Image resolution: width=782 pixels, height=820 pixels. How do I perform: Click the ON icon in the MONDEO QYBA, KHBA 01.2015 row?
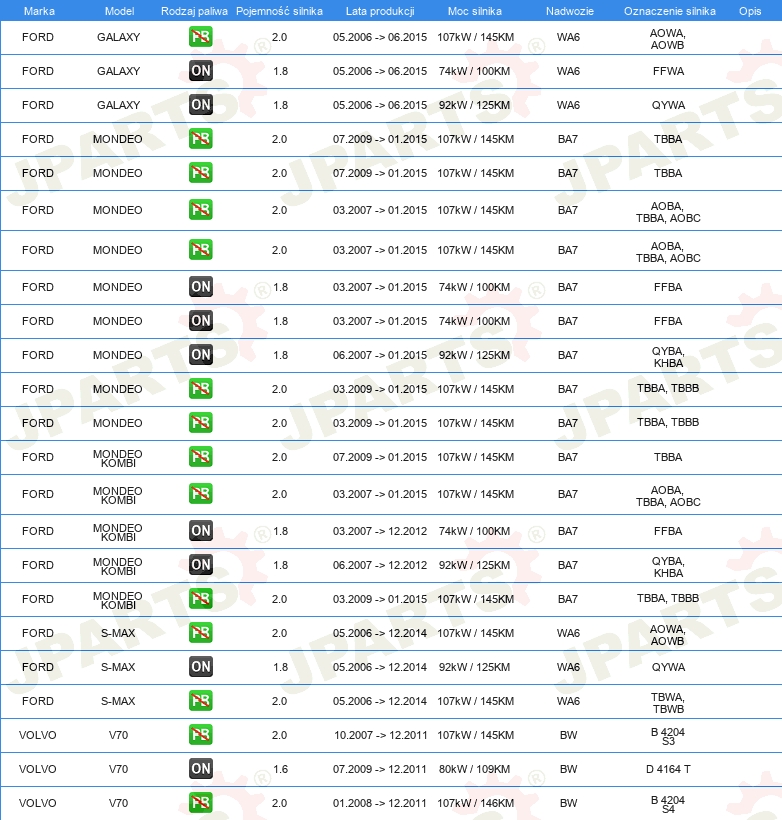coord(201,355)
